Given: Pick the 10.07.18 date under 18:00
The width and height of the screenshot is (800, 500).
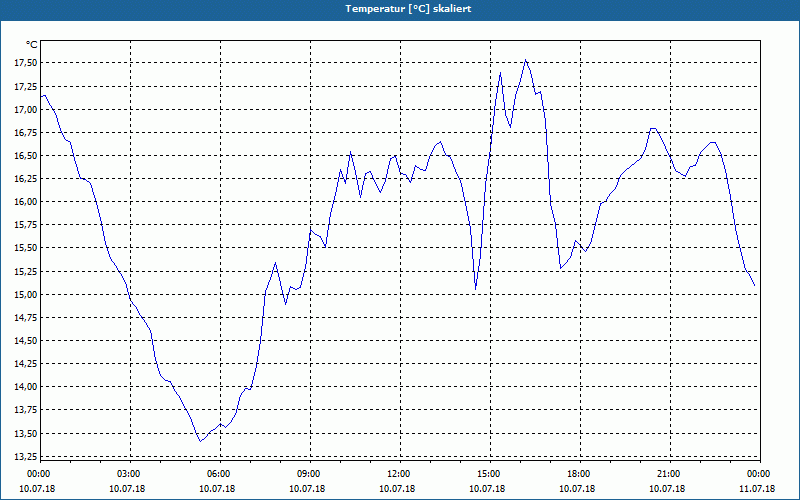Looking at the screenshot, I should click(x=577, y=488).
